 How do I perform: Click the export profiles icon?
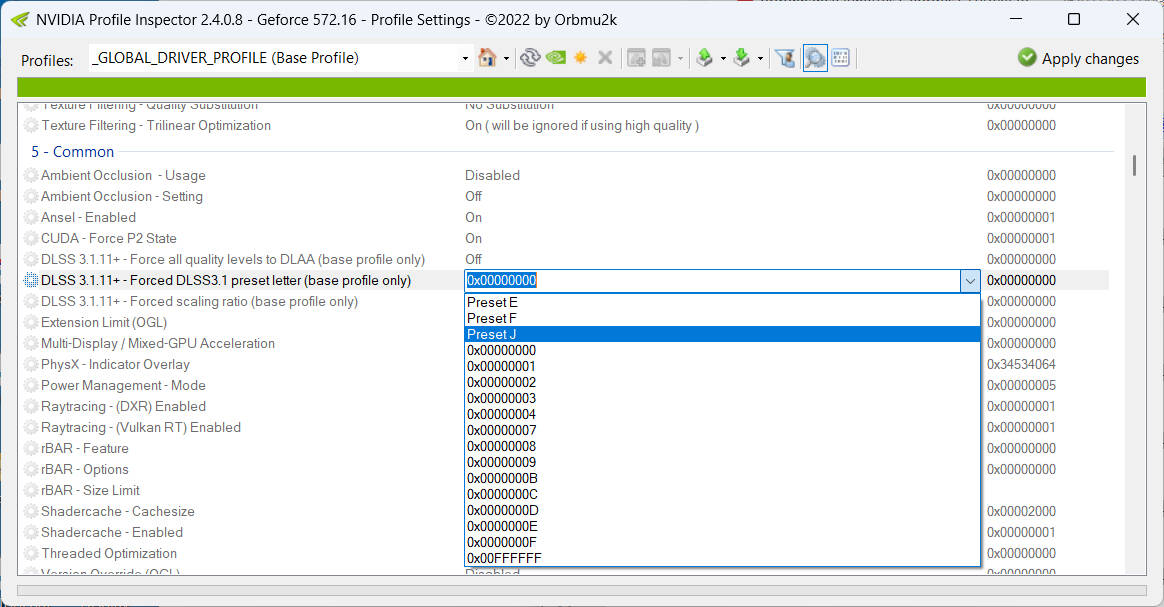tap(704, 58)
